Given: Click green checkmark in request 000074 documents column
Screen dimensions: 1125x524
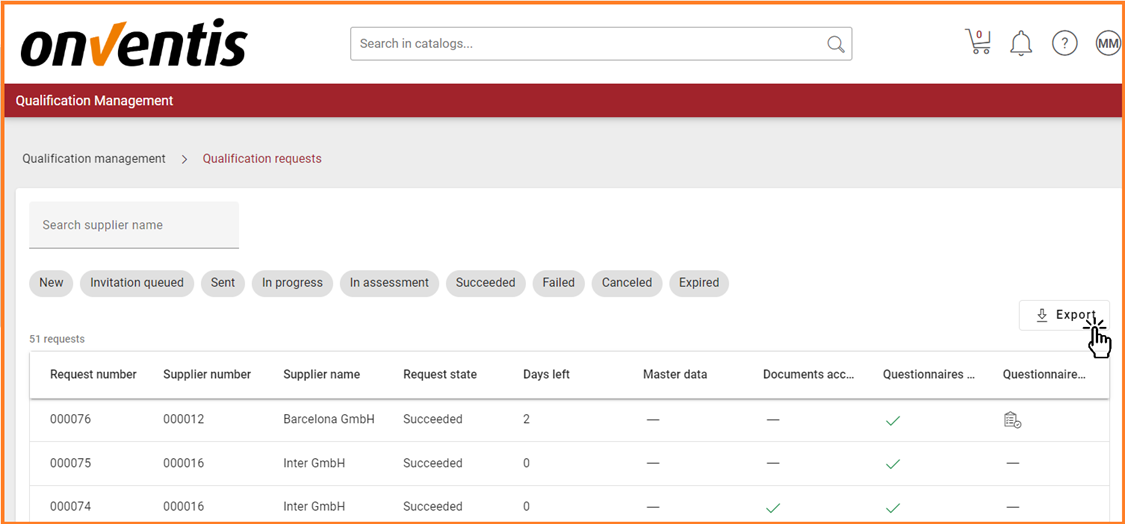Looking at the screenshot, I should point(773,507).
